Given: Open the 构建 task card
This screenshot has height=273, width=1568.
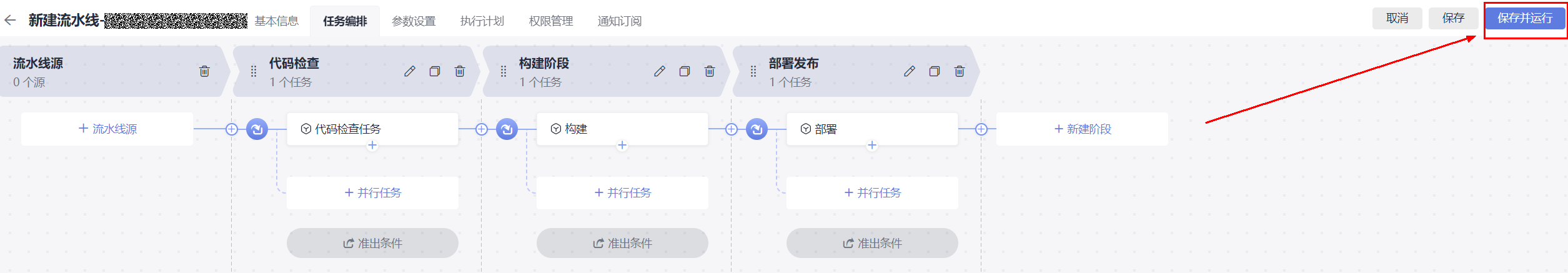Looking at the screenshot, I should click(622, 129).
